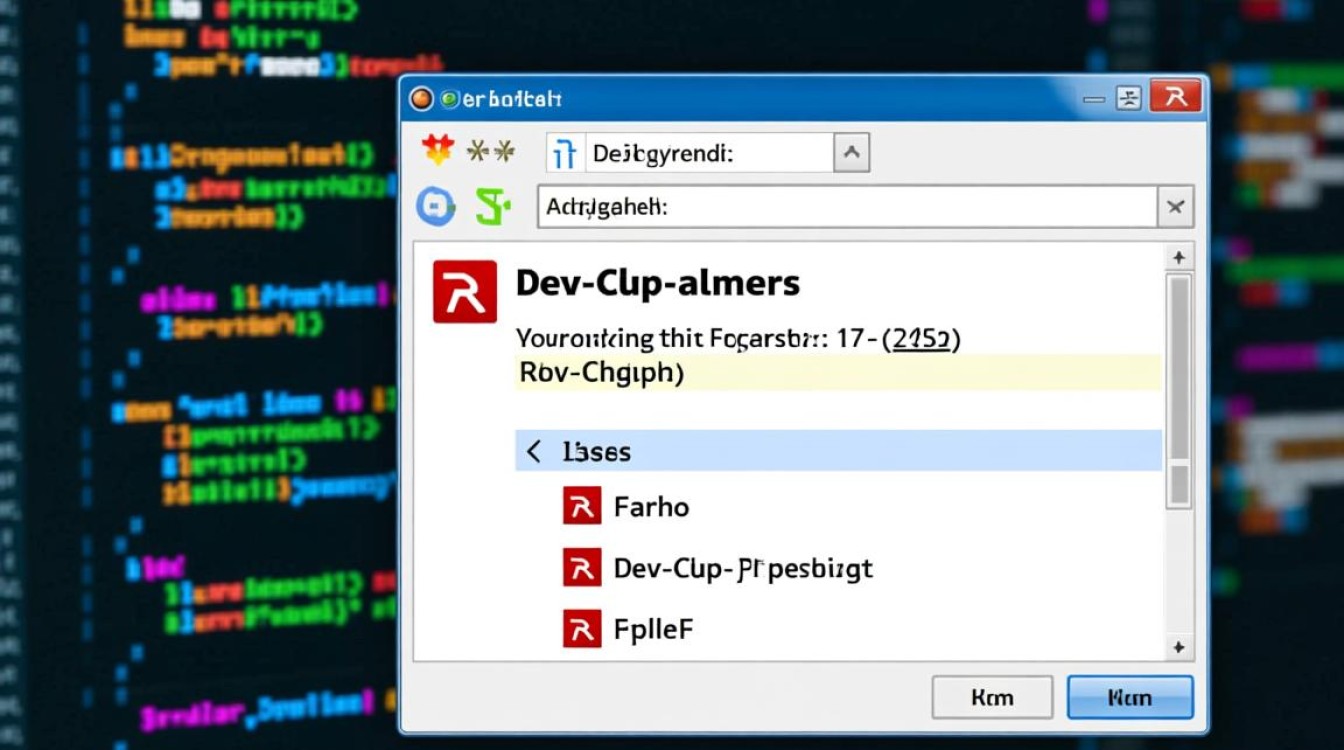Screen dimensions: 1344x750
Task: Click the double asterisk toolbar icon
Action: click(x=491, y=152)
